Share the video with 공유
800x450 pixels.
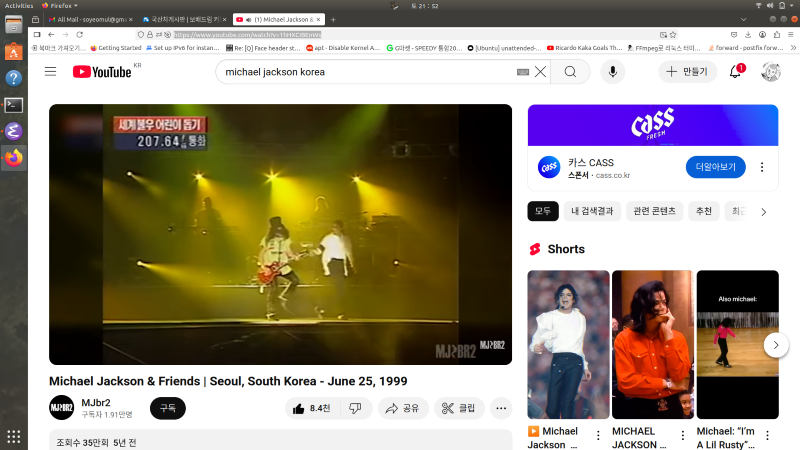(403, 408)
